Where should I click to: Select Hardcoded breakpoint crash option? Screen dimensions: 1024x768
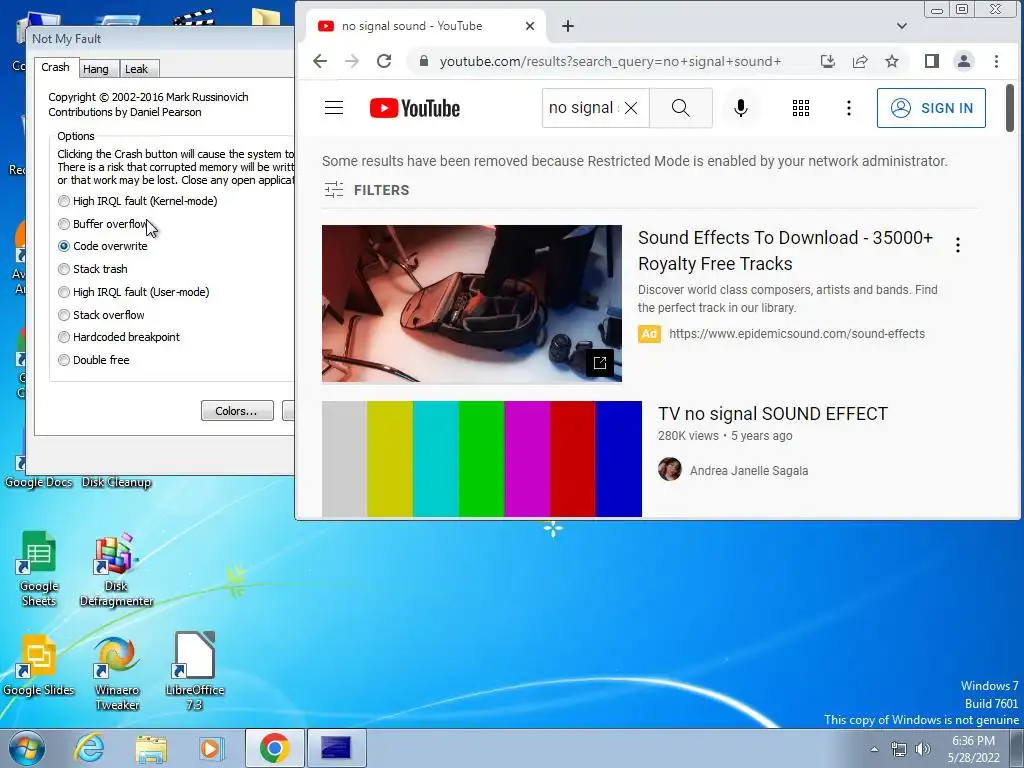click(x=119, y=337)
